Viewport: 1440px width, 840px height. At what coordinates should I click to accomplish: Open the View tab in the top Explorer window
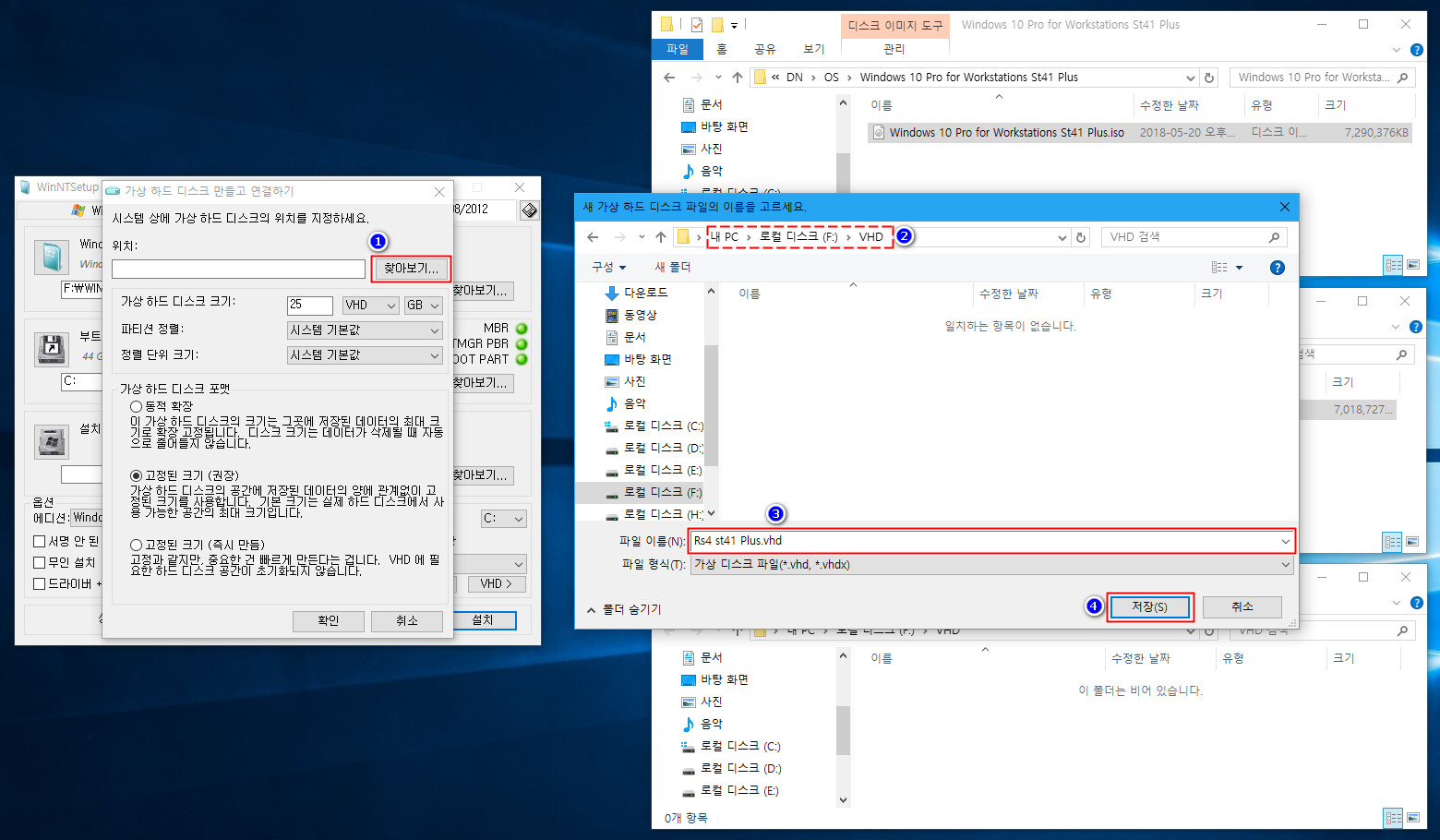813,49
